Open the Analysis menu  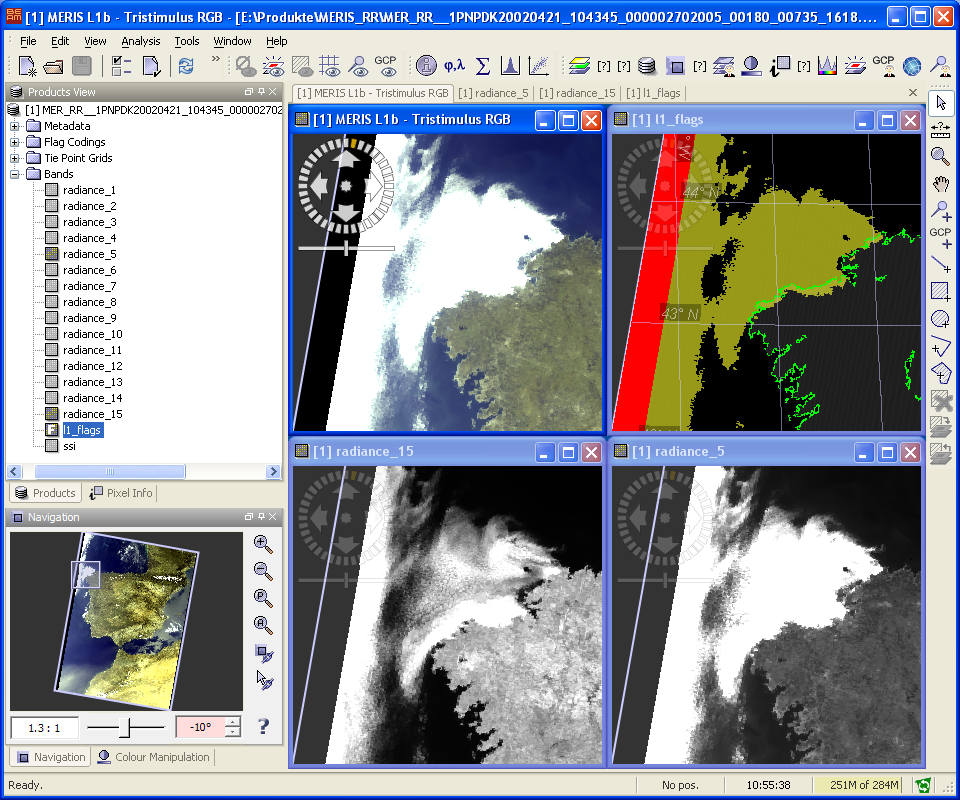(x=140, y=41)
